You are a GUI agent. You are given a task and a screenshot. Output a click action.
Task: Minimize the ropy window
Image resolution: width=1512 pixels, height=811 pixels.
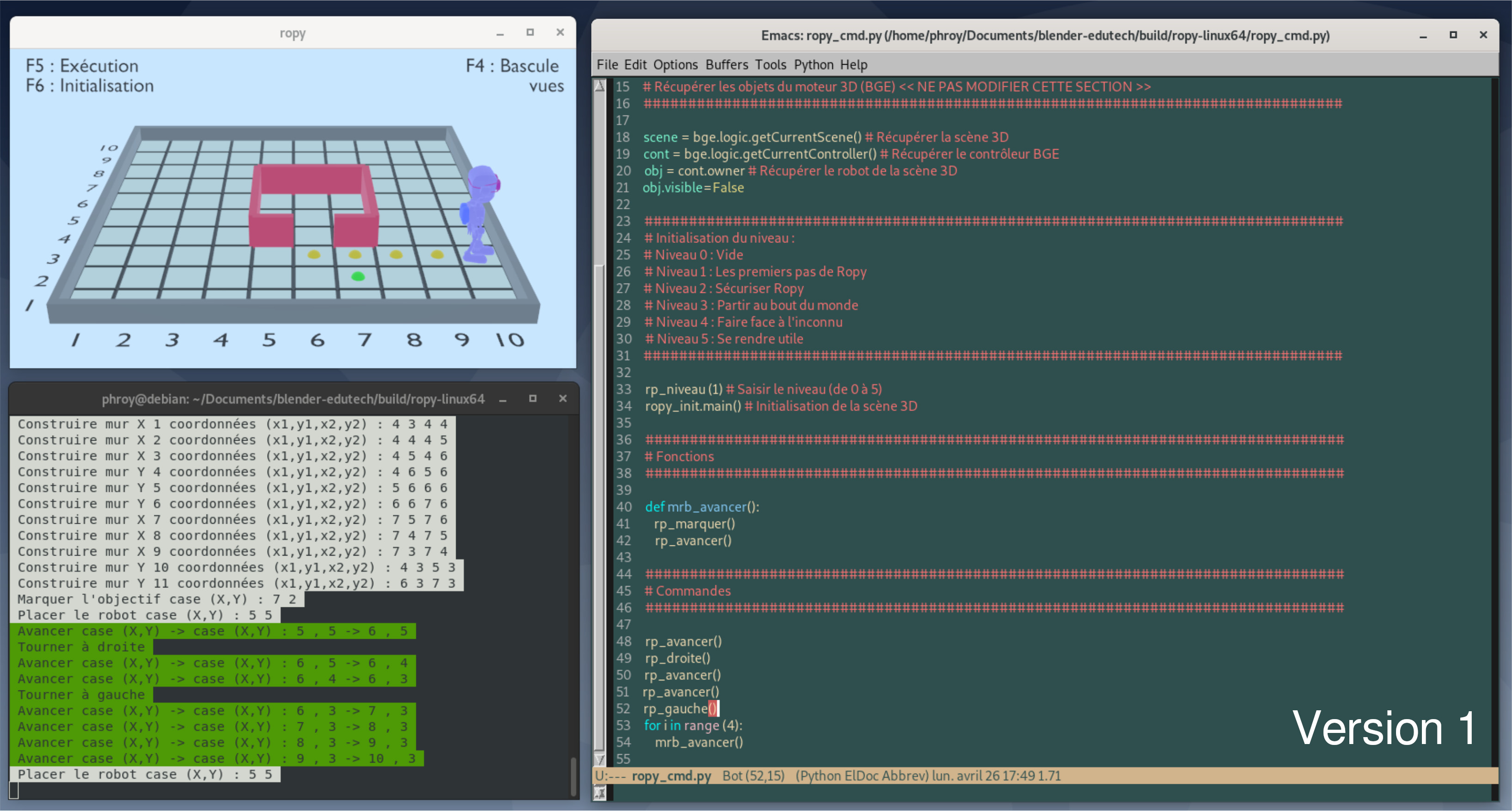tap(500, 33)
